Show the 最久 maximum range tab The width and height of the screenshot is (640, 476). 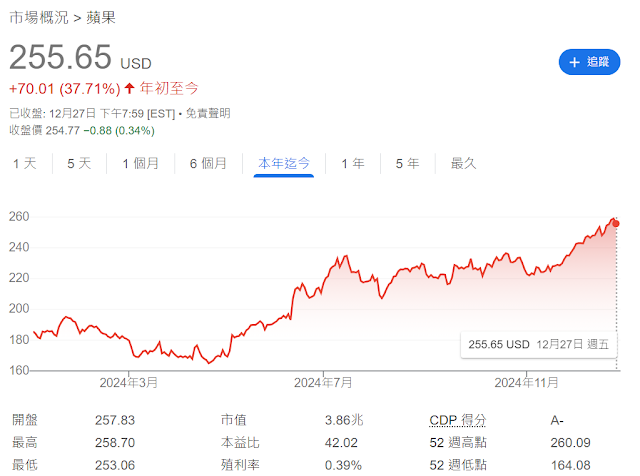coord(463,164)
